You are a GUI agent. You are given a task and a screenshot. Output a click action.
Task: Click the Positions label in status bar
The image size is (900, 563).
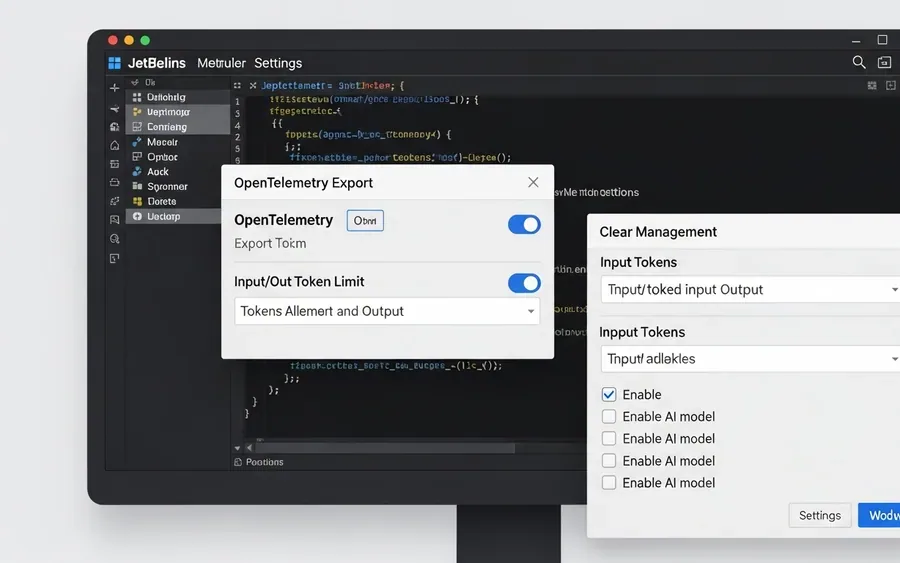265,462
